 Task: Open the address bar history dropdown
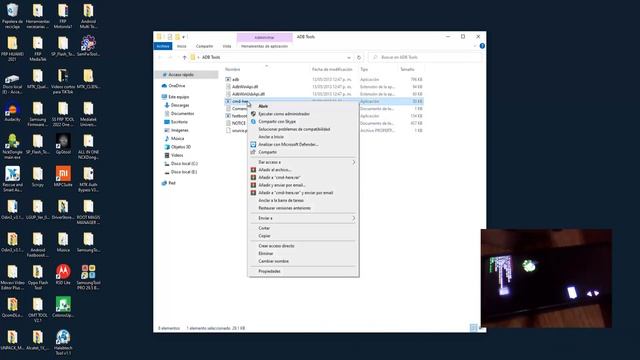pos(349,58)
